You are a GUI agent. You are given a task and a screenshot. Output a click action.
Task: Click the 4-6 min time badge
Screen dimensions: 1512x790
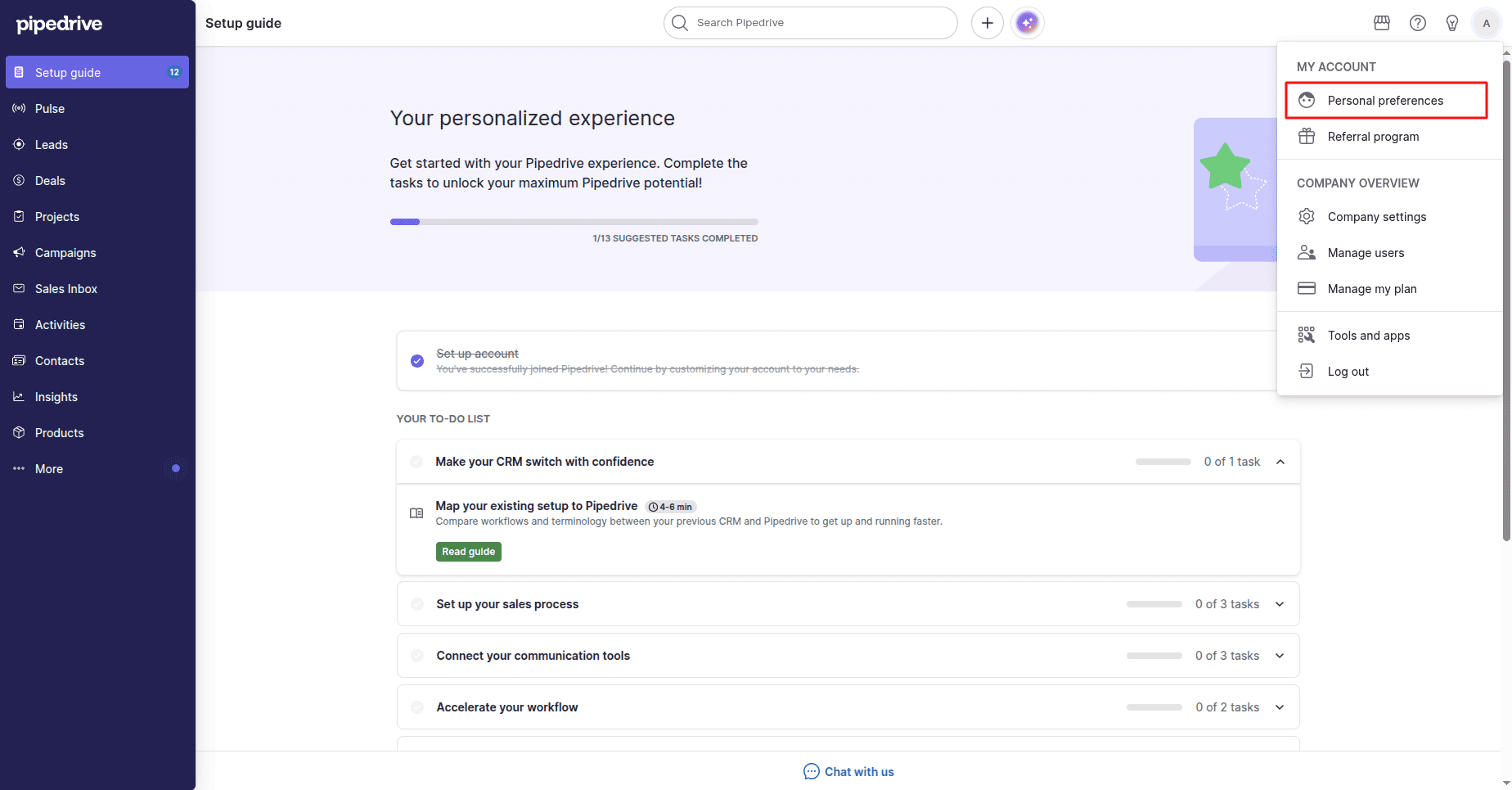point(671,507)
